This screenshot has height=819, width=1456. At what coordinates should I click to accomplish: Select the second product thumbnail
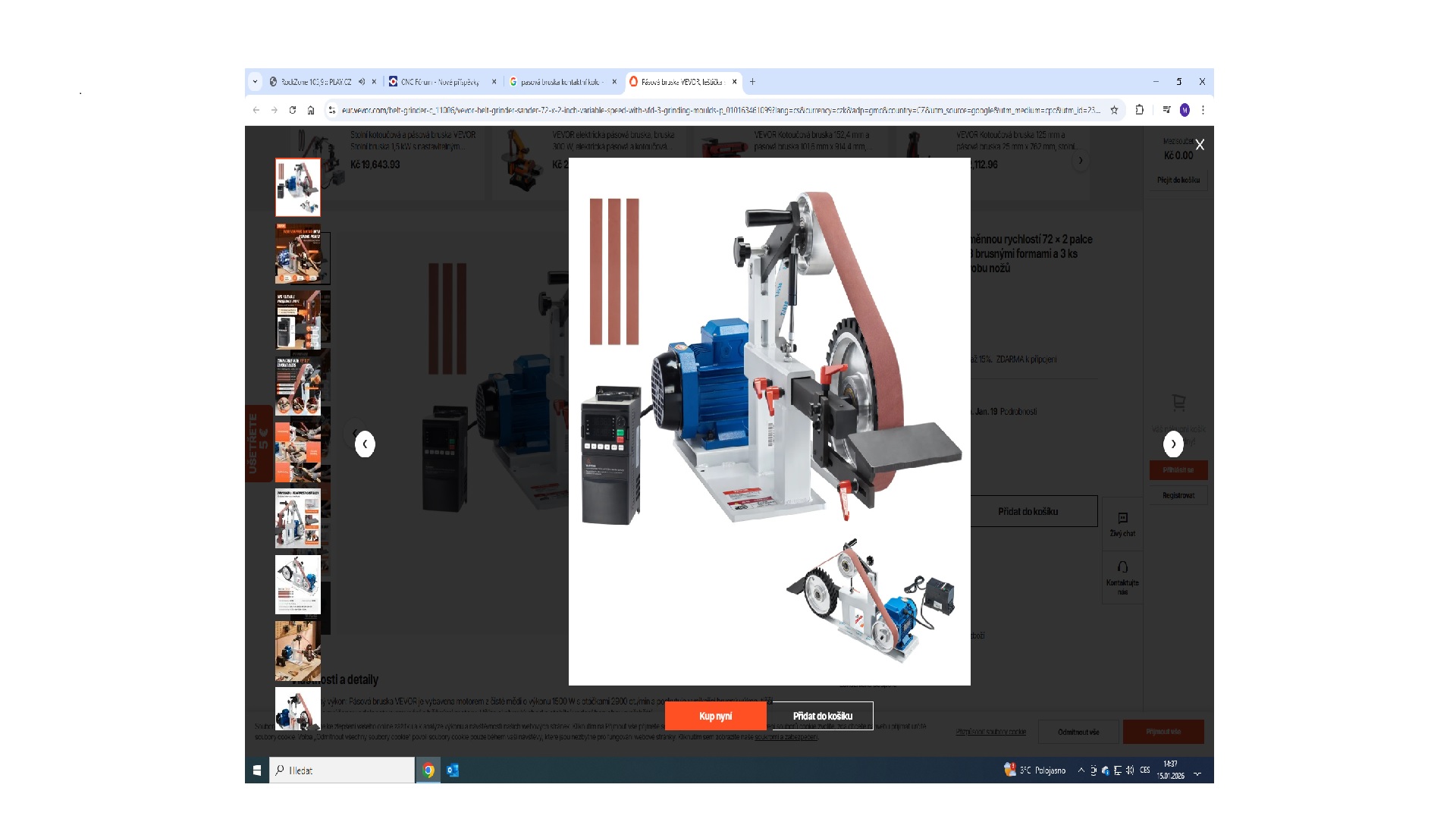coord(298,253)
